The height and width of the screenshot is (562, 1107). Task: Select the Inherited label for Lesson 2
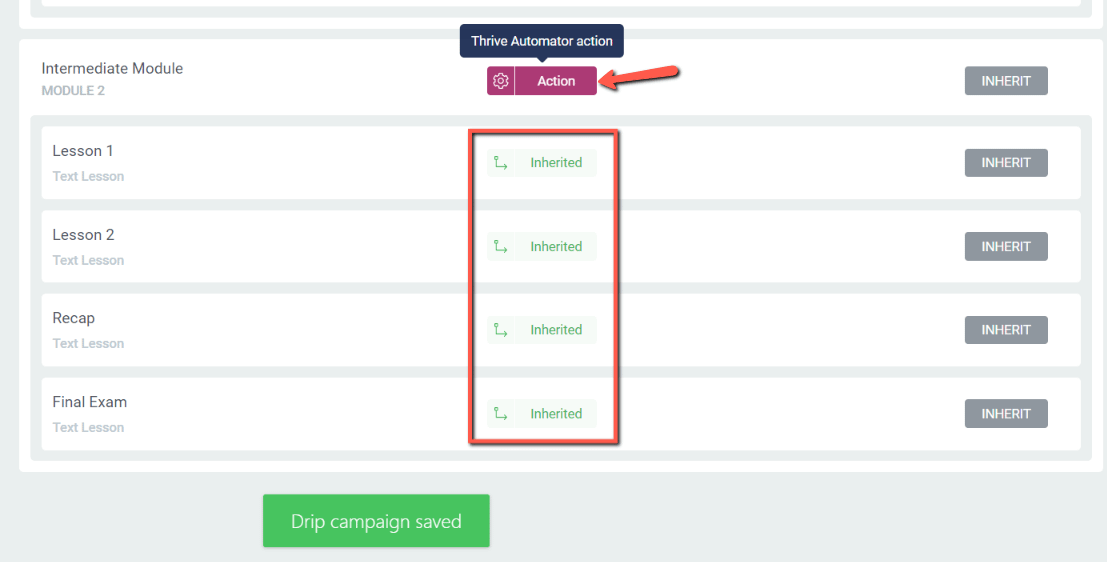(x=556, y=246)
